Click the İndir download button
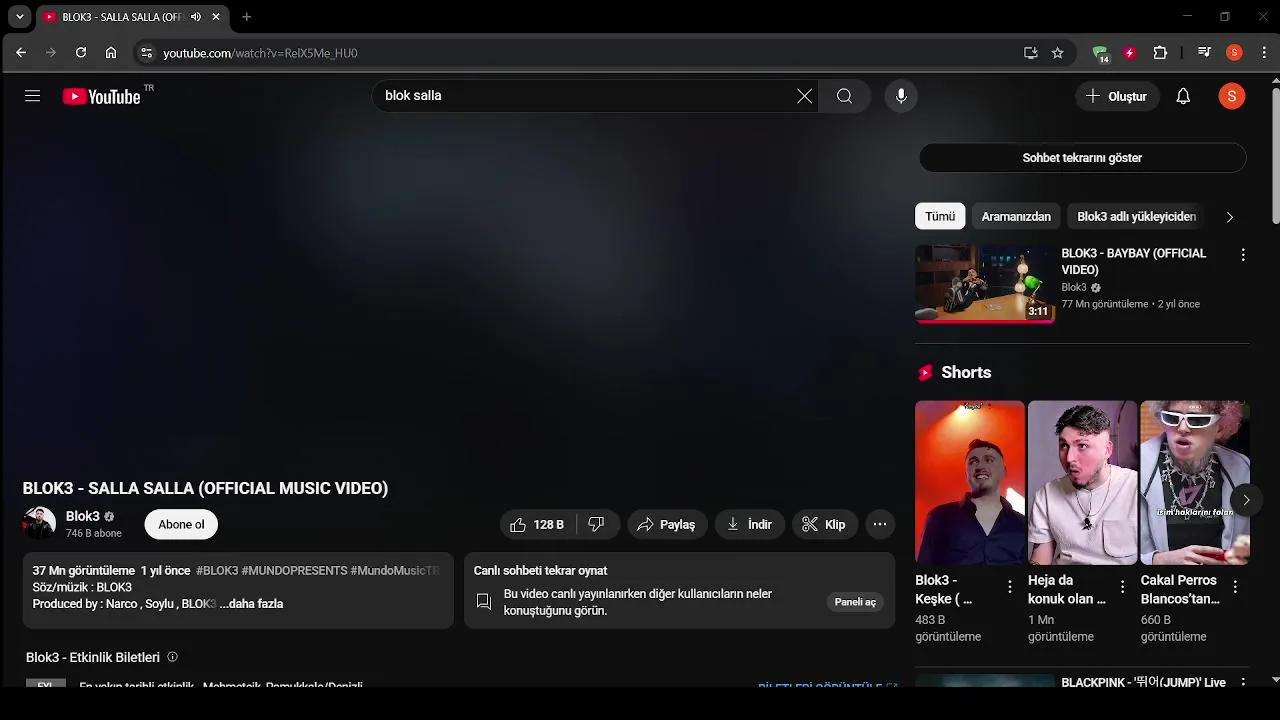 749,524
